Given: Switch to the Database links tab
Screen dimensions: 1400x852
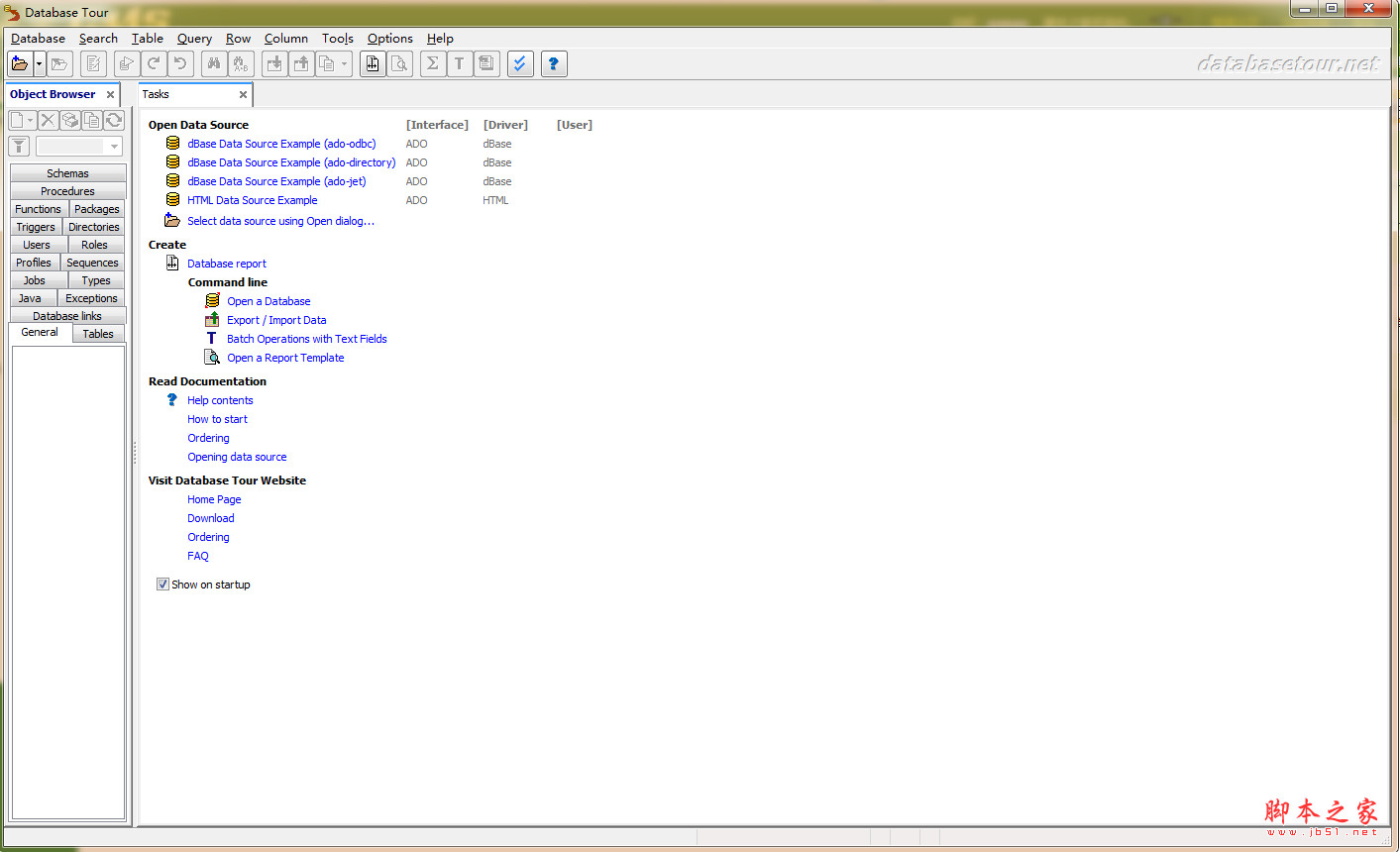Looking at the screenshot, I should (x=67, y=316).
